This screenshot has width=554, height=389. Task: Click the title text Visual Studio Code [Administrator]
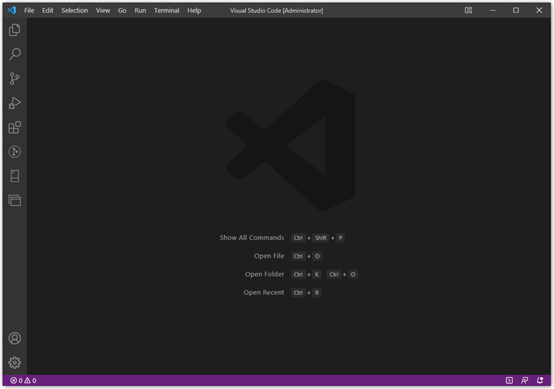coord(277,11)
